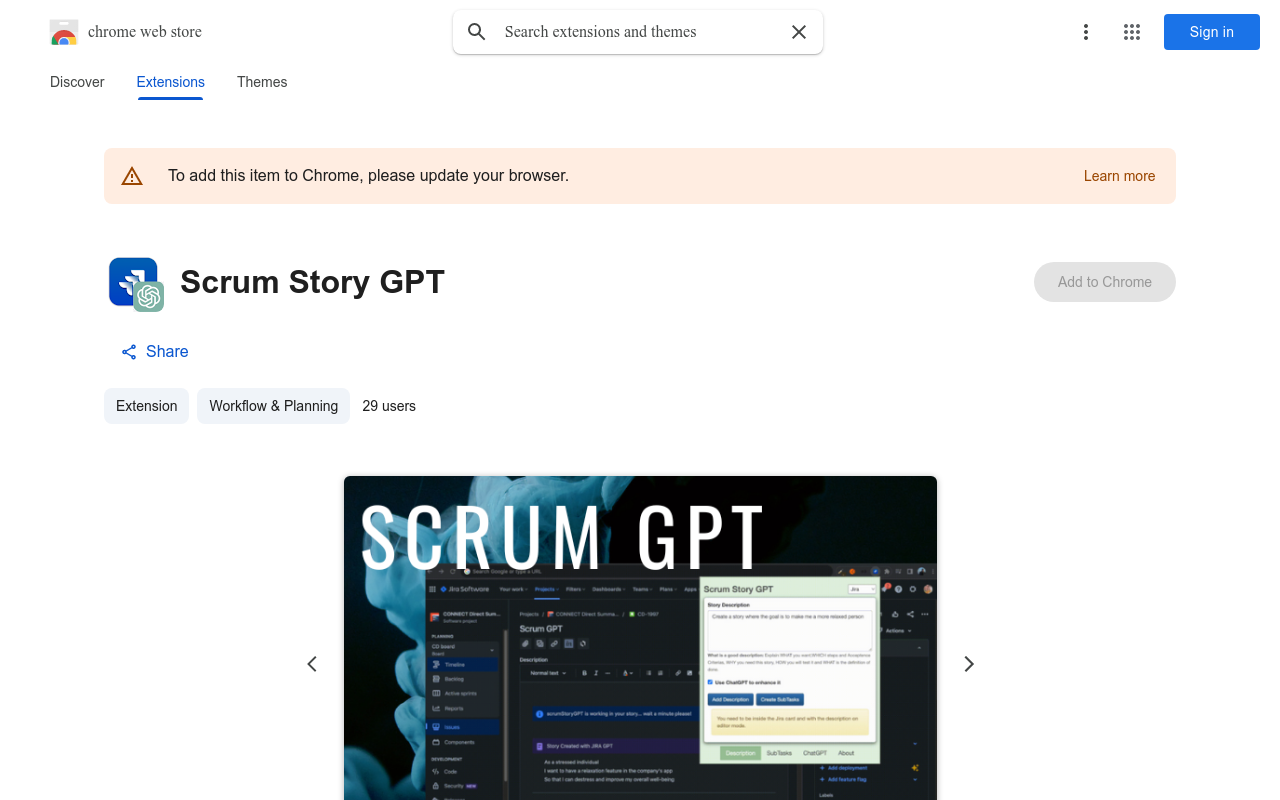
Task: Click the Scrum Story GPT extension icon
Action: [x=136, y=284]
